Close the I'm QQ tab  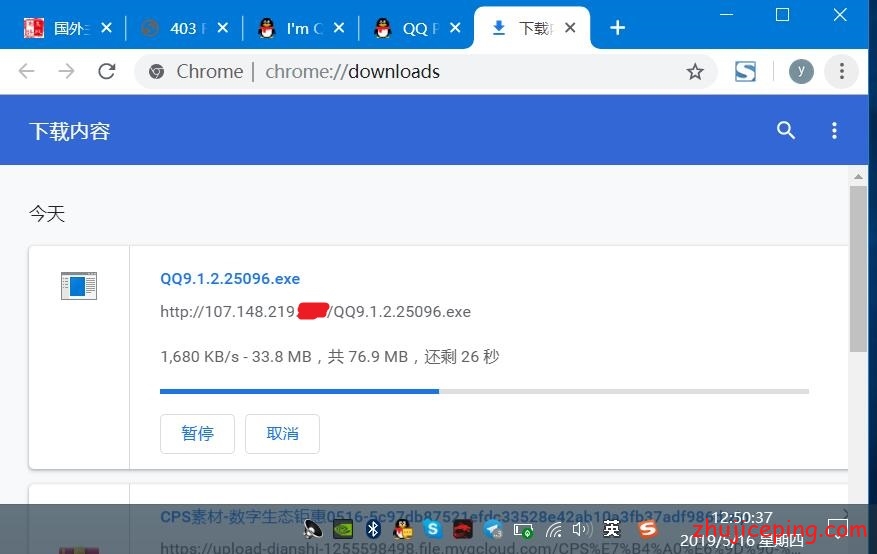coord(339,28)
